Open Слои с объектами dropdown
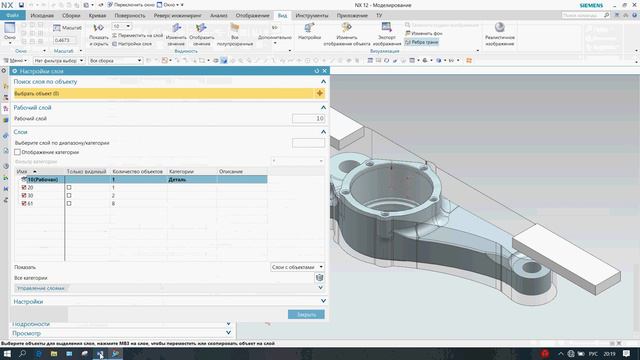Screen dimensions: 640x360 tap(298, 267)
